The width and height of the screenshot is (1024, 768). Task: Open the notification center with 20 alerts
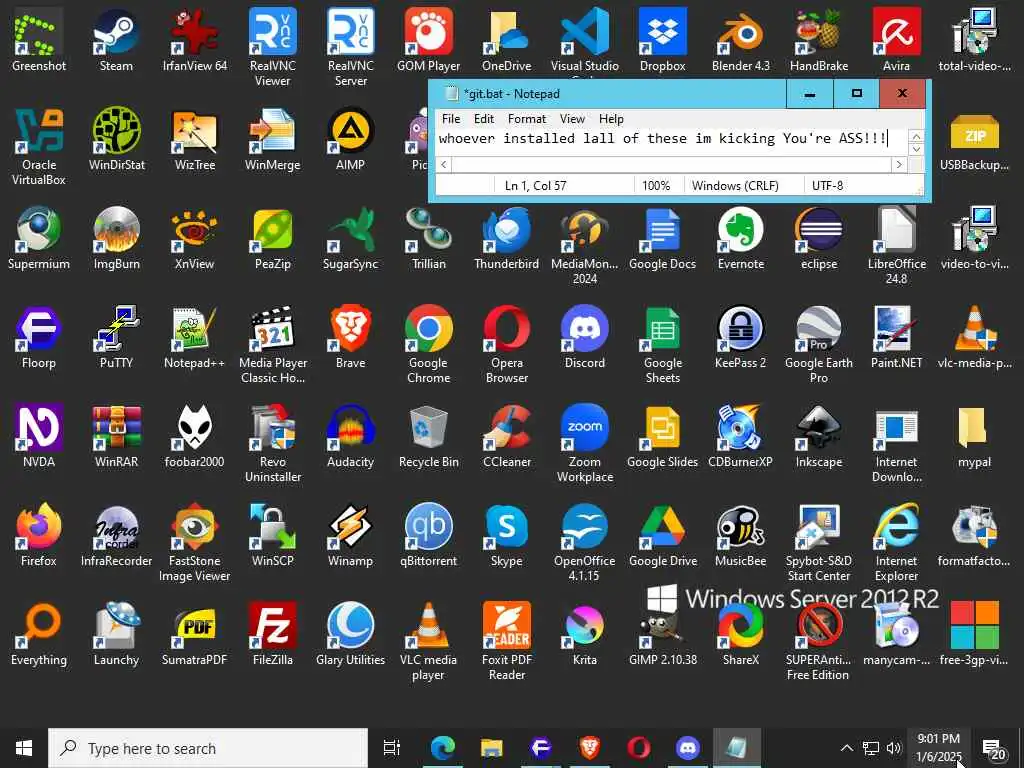pos(995,749)
